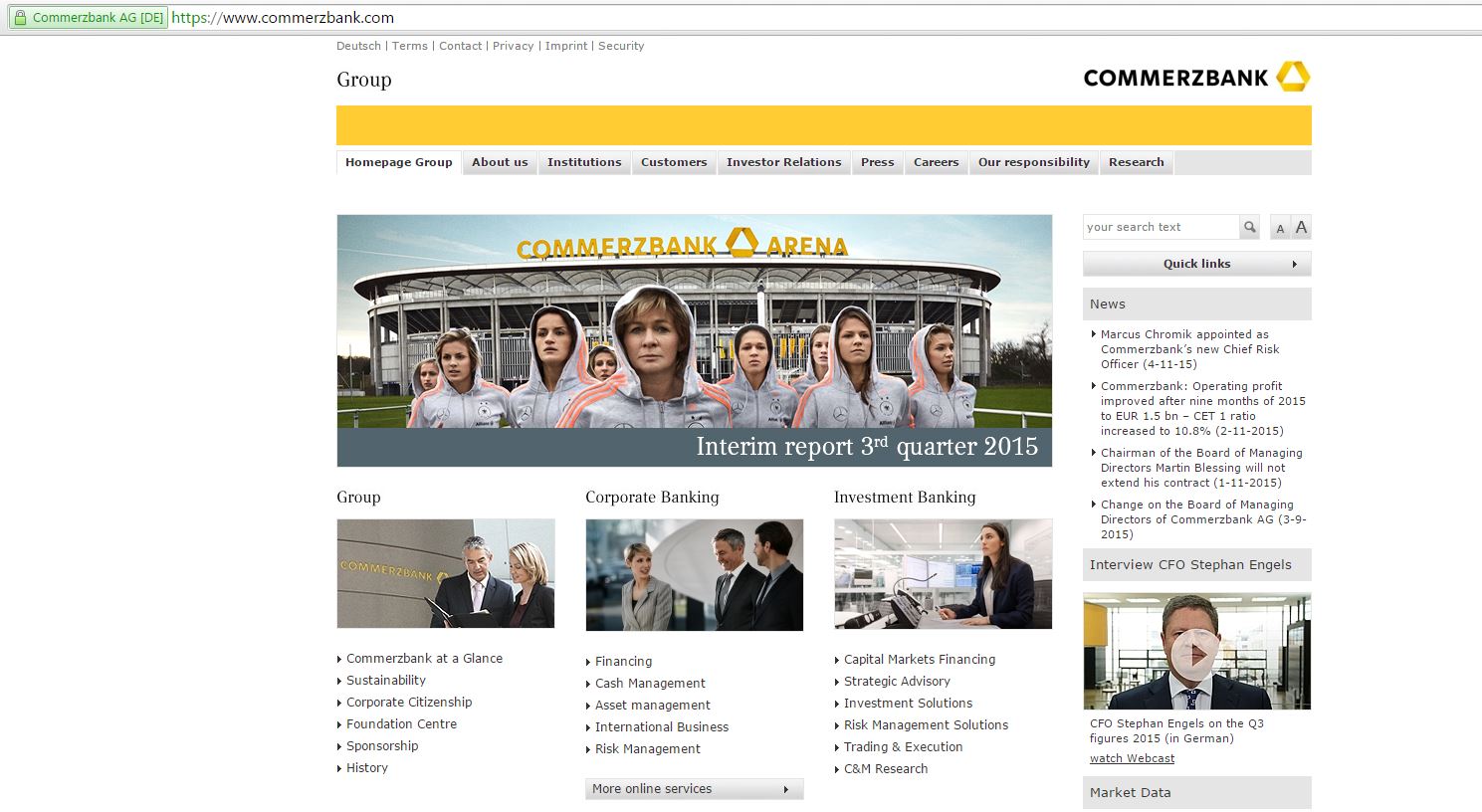This screenshot has width=1482, height=812.
Task: Click the News panel header
Action: coord(1196,304)
